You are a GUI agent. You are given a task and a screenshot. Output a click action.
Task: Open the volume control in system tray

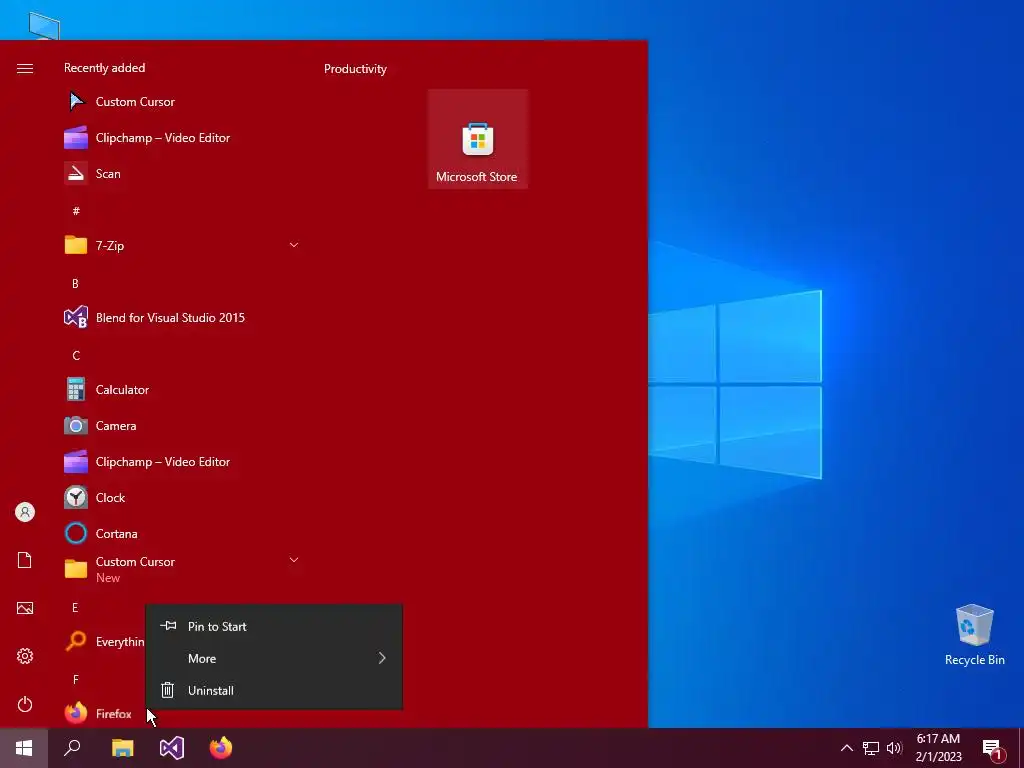tap(895, 748)
